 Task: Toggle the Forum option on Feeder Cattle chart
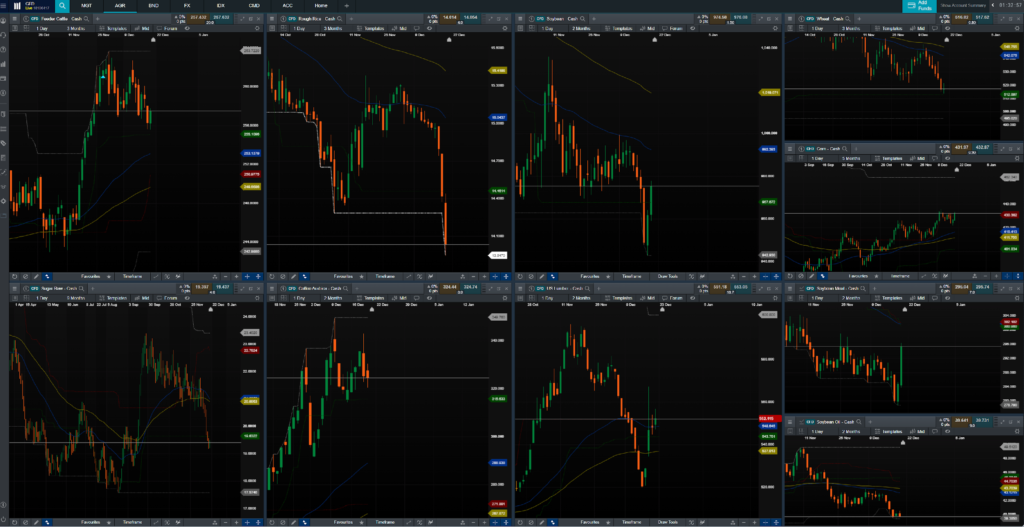pos(172,28)
